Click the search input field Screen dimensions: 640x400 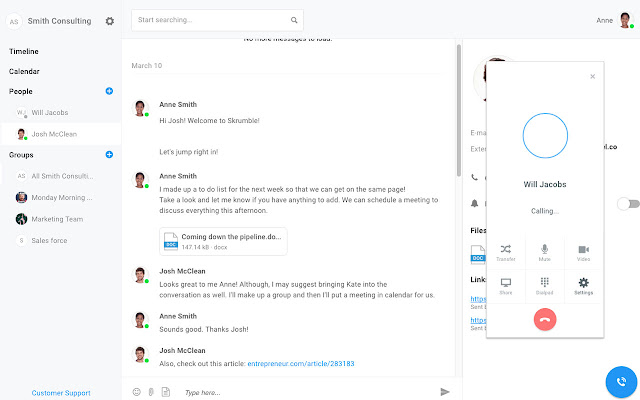[210, 19]
